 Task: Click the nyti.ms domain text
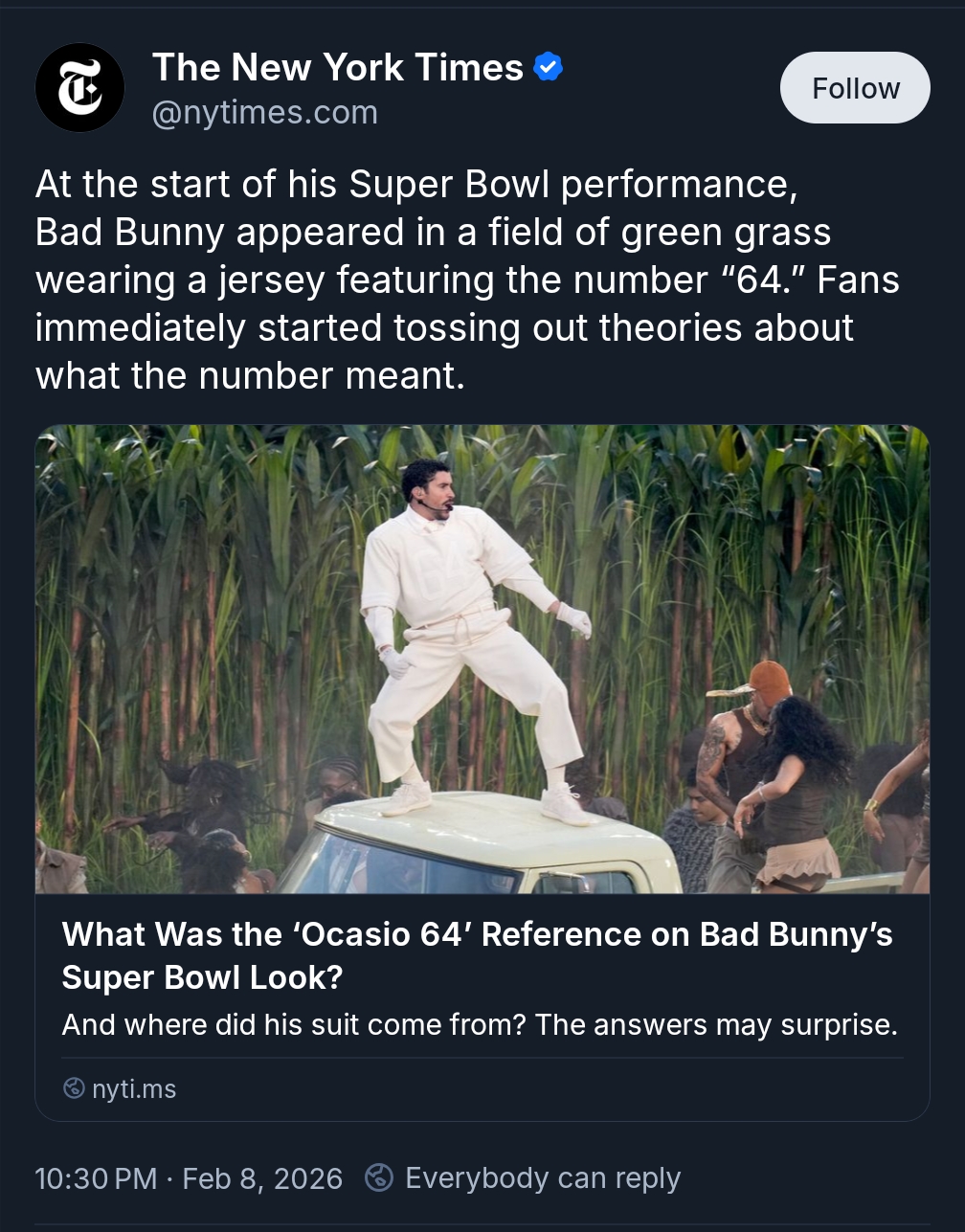click(x=134, y=1088)
